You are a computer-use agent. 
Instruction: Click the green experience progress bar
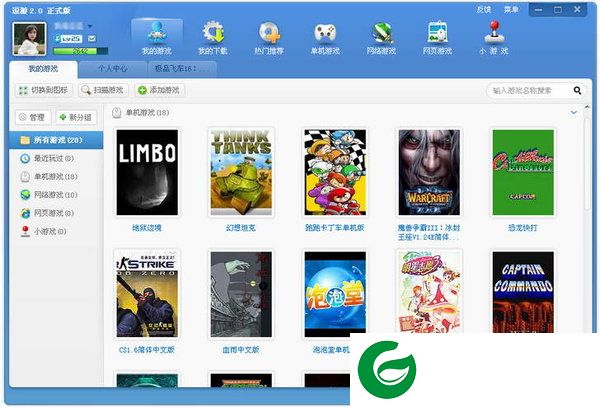pyautogui.click(x=80, y=51)
